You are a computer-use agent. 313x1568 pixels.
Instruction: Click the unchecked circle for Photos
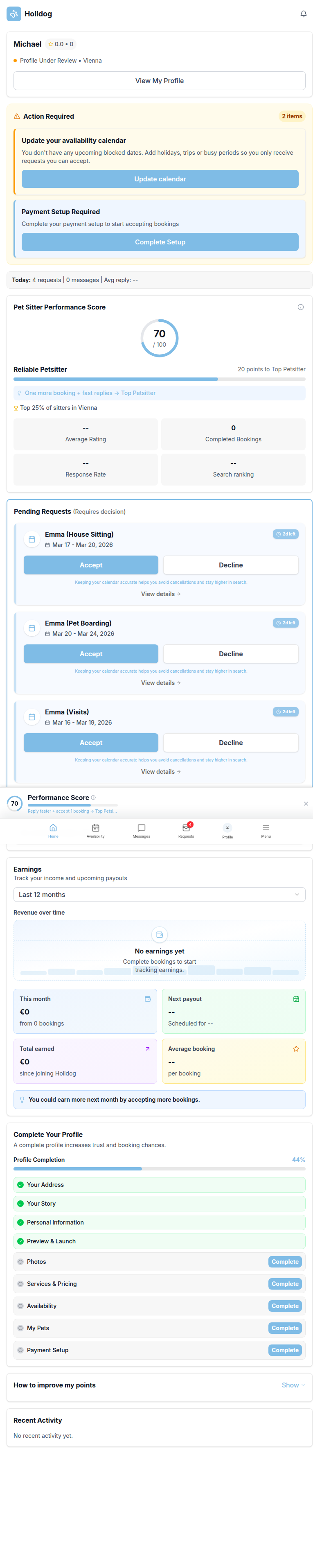click(20, 1262)
